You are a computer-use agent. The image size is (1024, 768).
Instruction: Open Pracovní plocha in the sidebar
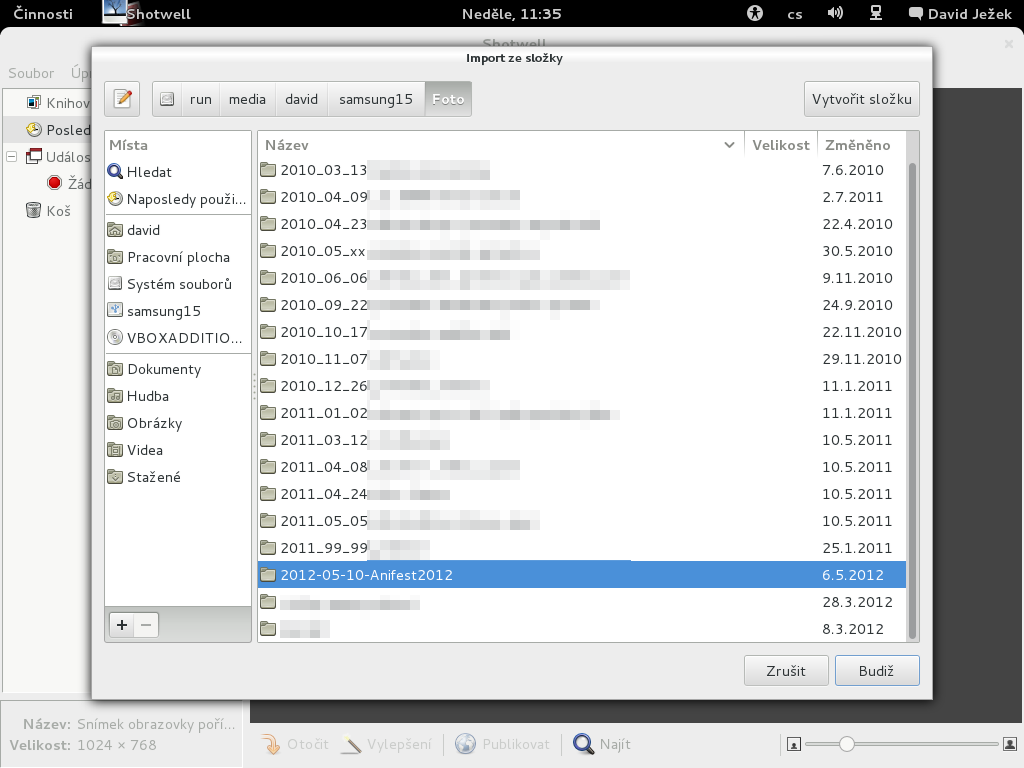pos(178,257)
